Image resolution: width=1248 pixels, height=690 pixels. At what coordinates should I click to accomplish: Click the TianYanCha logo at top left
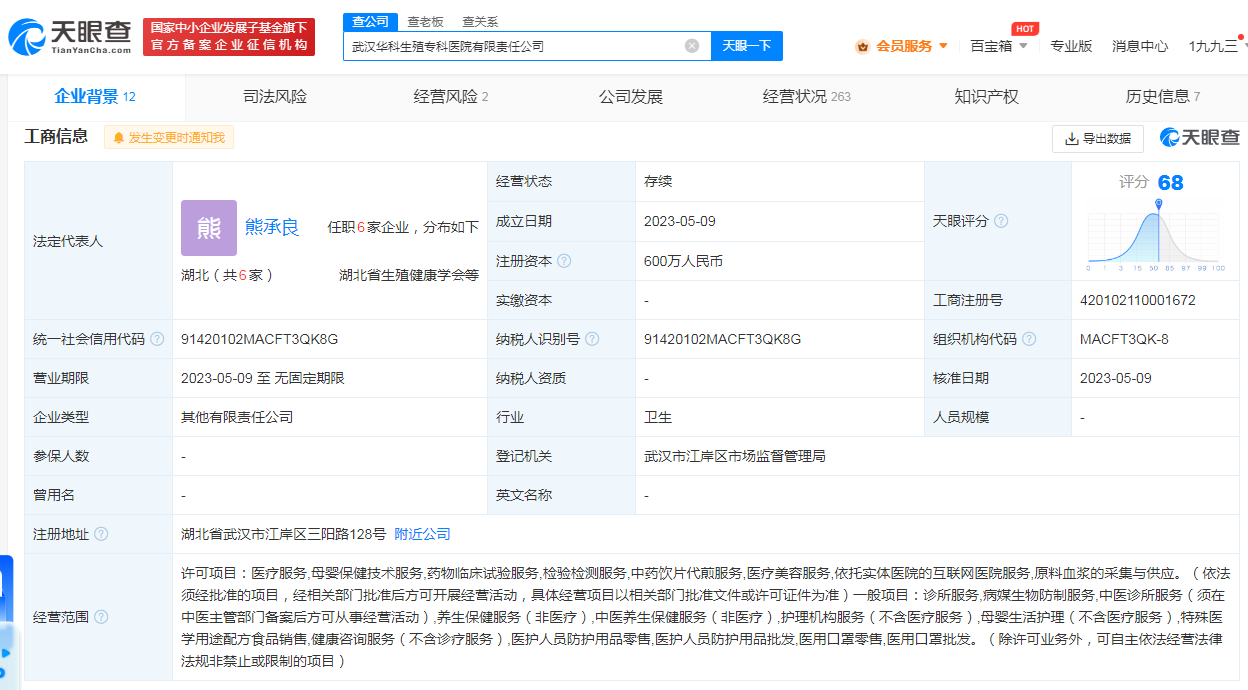point(70,37)
